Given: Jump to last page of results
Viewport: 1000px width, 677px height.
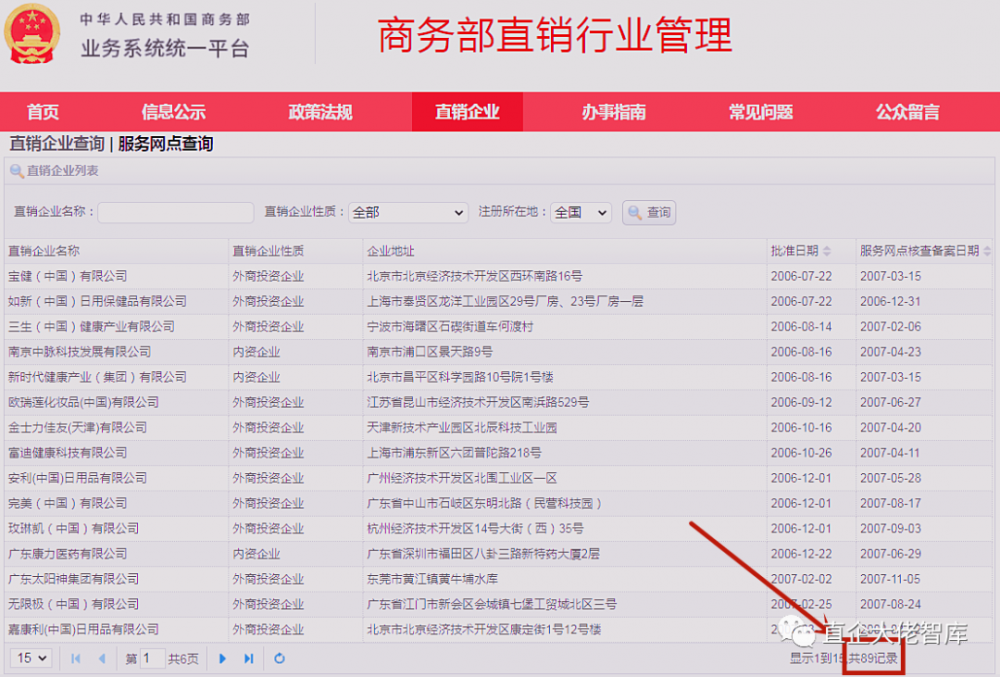Looking at the screenshot, I should pos(249,659).
